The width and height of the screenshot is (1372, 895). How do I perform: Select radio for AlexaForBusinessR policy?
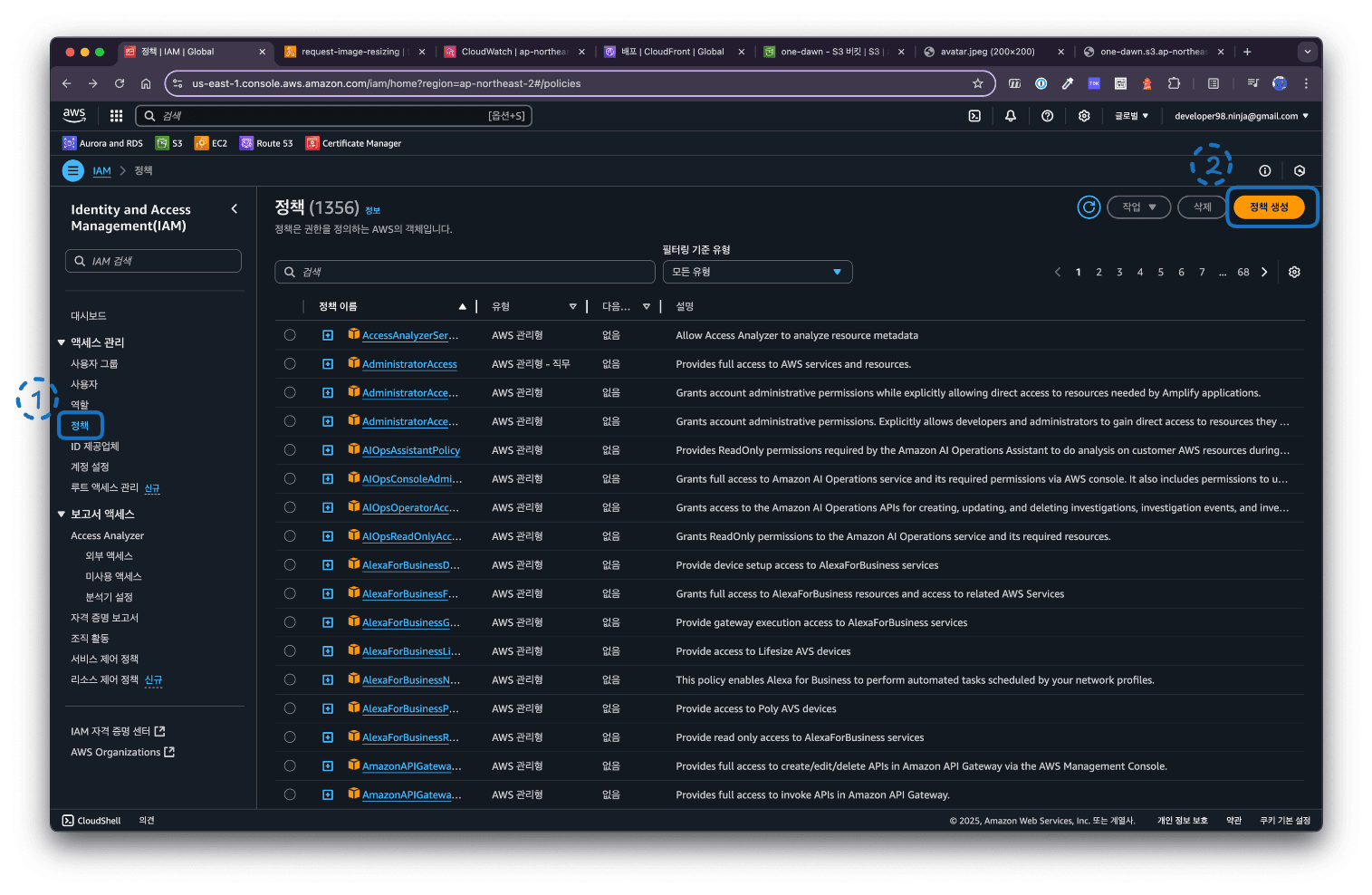290,737
